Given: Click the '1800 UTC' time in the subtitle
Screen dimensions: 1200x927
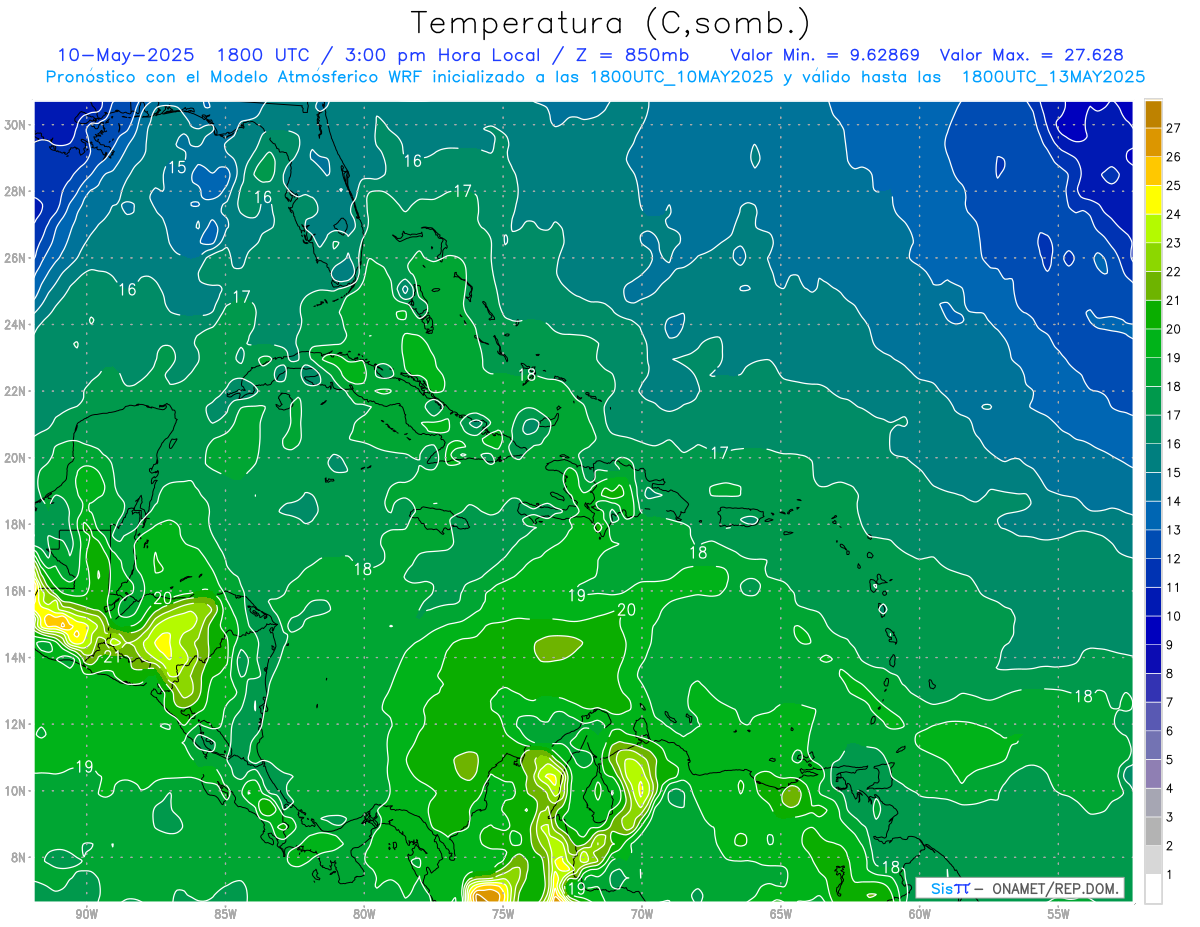Looking at the screenshot, I should click(263, 55).
